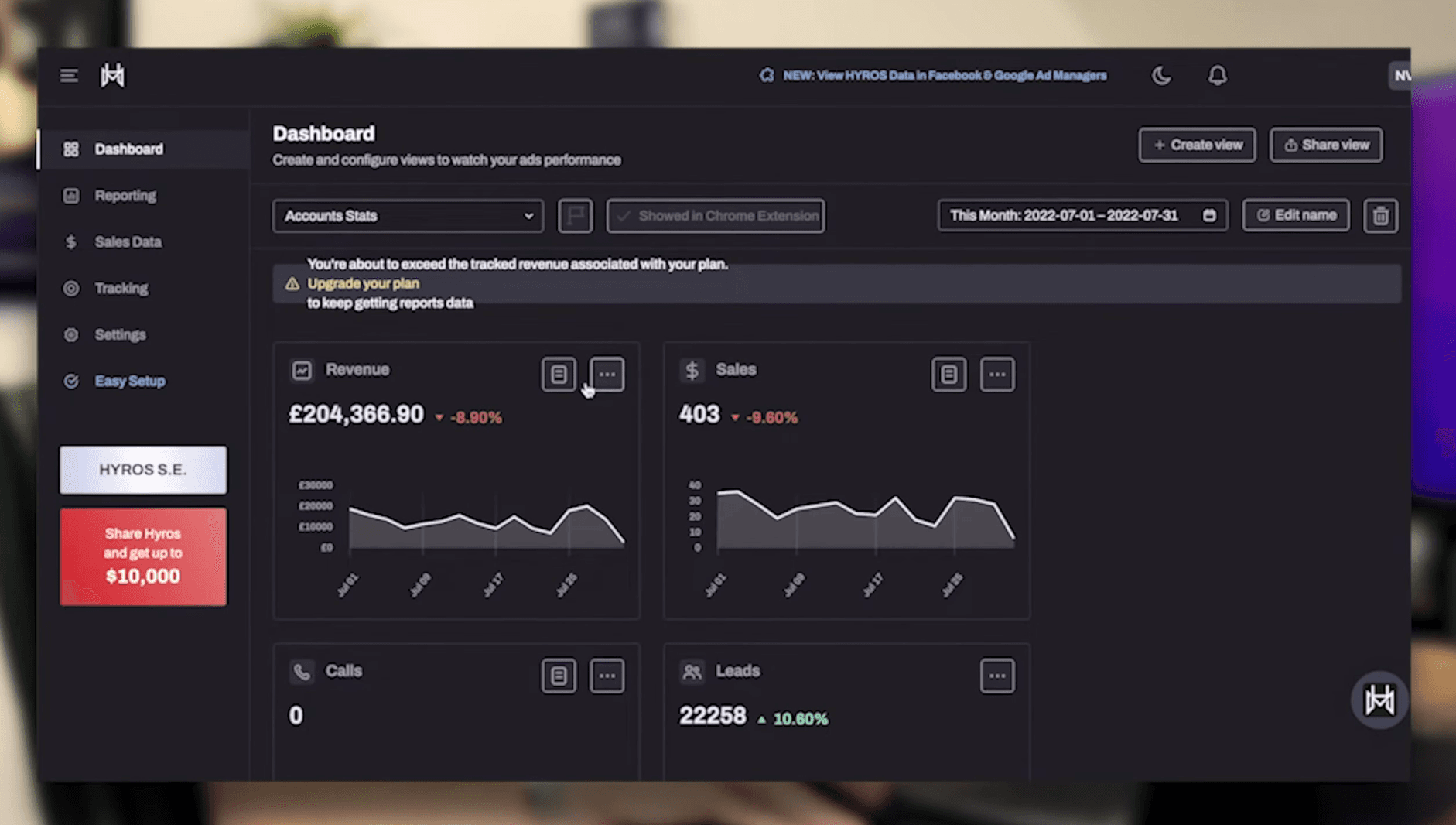Screen dimensions: 1456x825
Task: Click the warning triangle icon
Action: tap(292, 284)
